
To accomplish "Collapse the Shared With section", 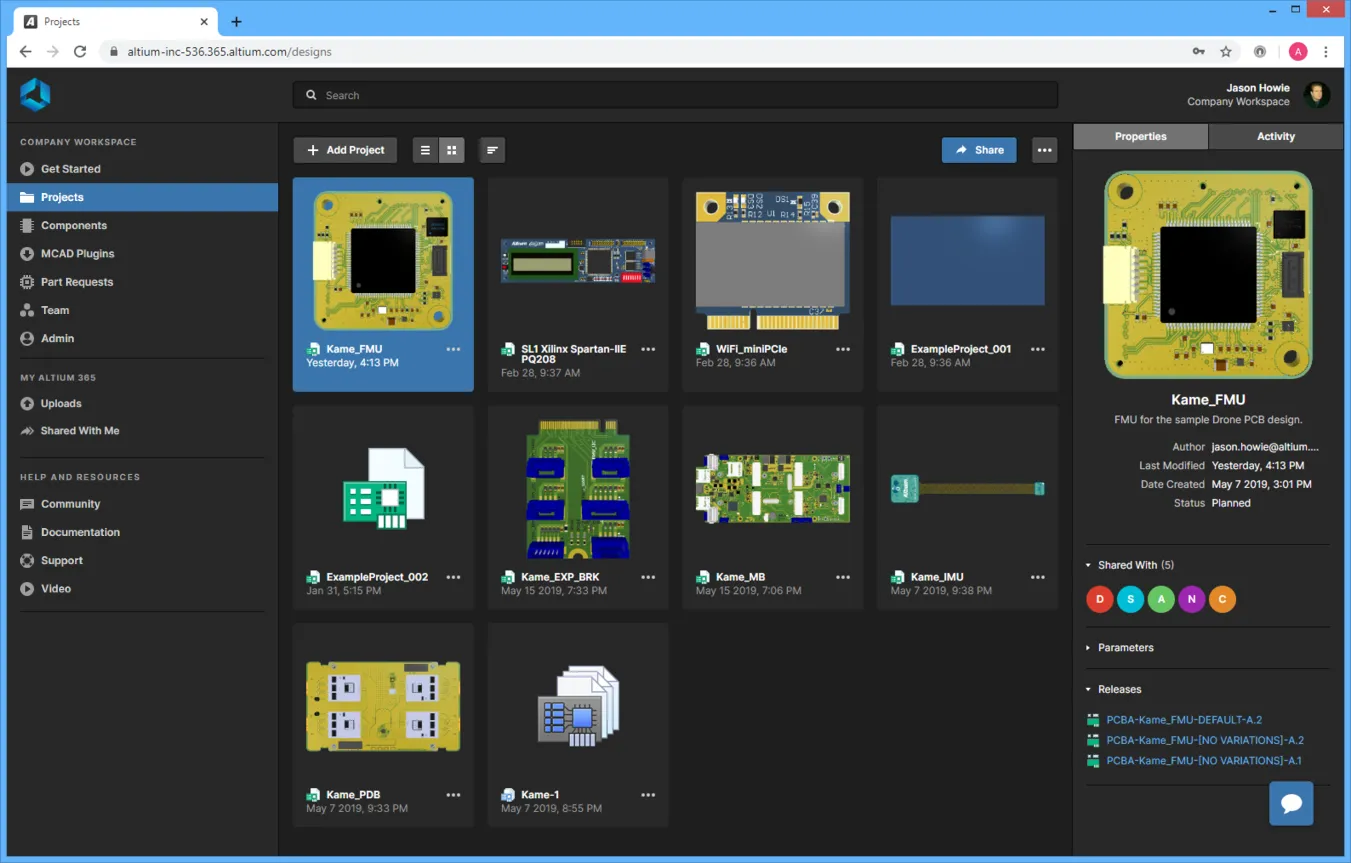I will point(1089,565).
